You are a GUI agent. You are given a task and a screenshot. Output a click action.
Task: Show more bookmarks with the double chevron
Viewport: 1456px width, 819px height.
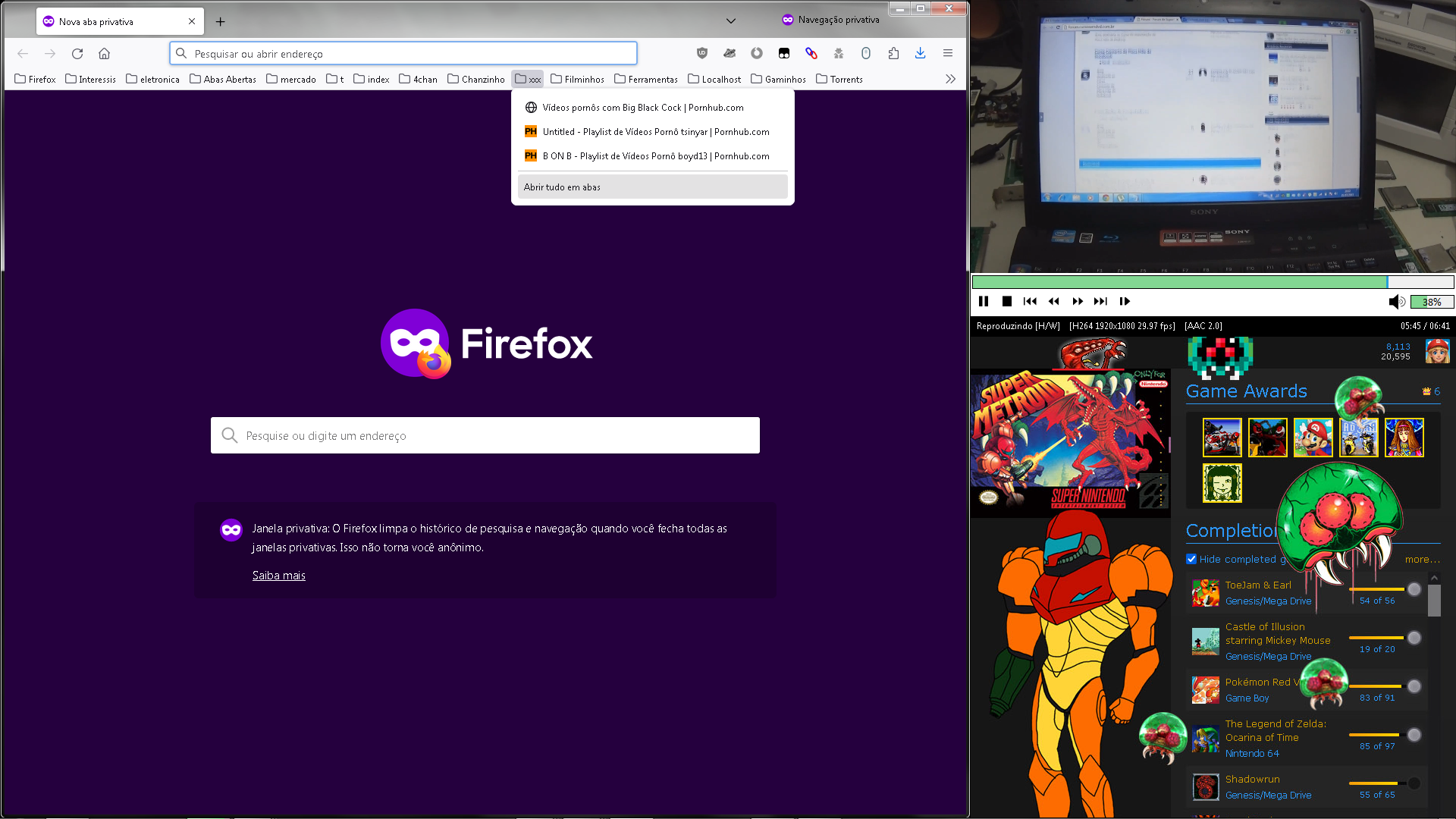950,79
